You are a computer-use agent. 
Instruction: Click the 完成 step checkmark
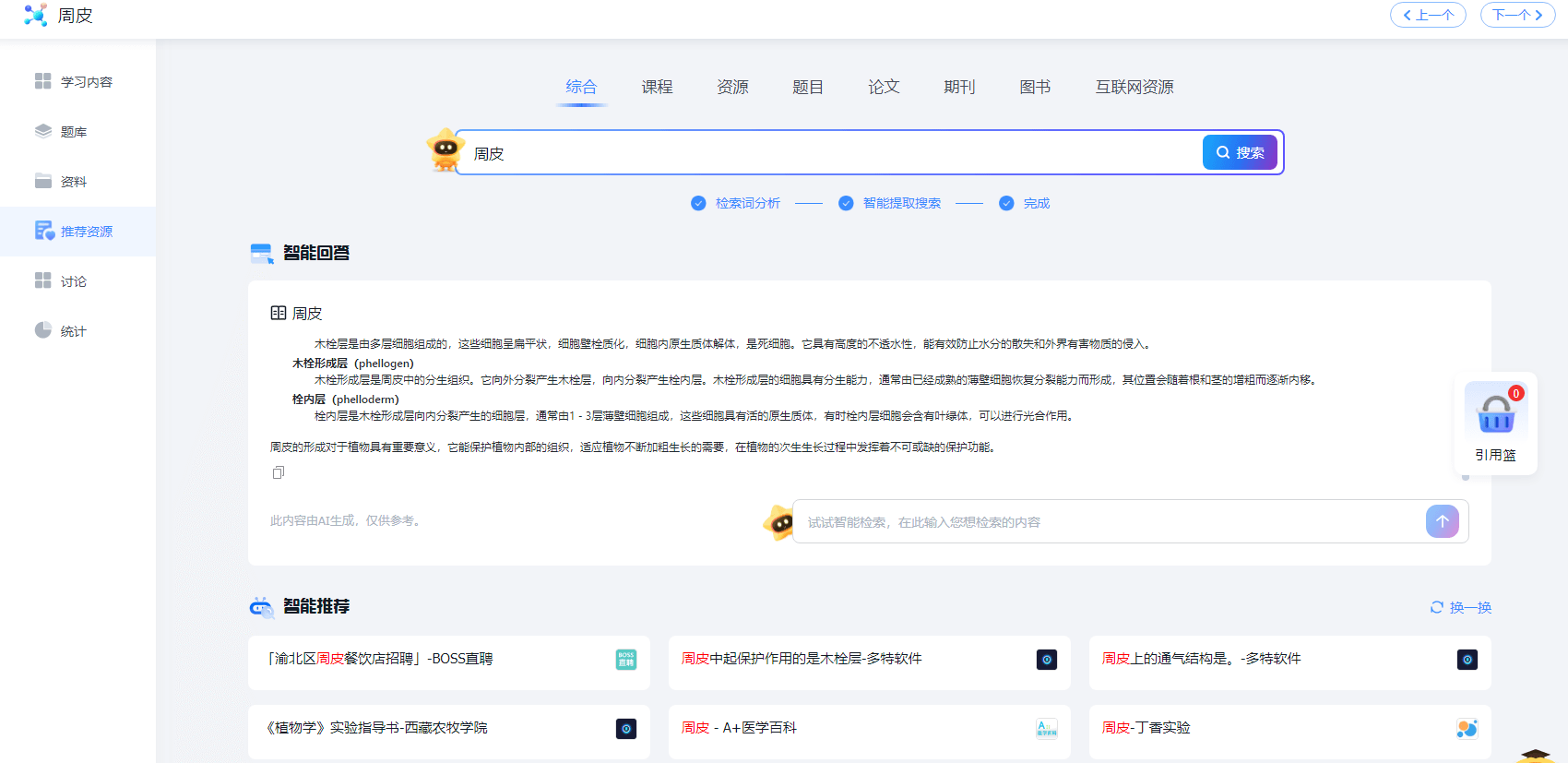click(1006, 203)
